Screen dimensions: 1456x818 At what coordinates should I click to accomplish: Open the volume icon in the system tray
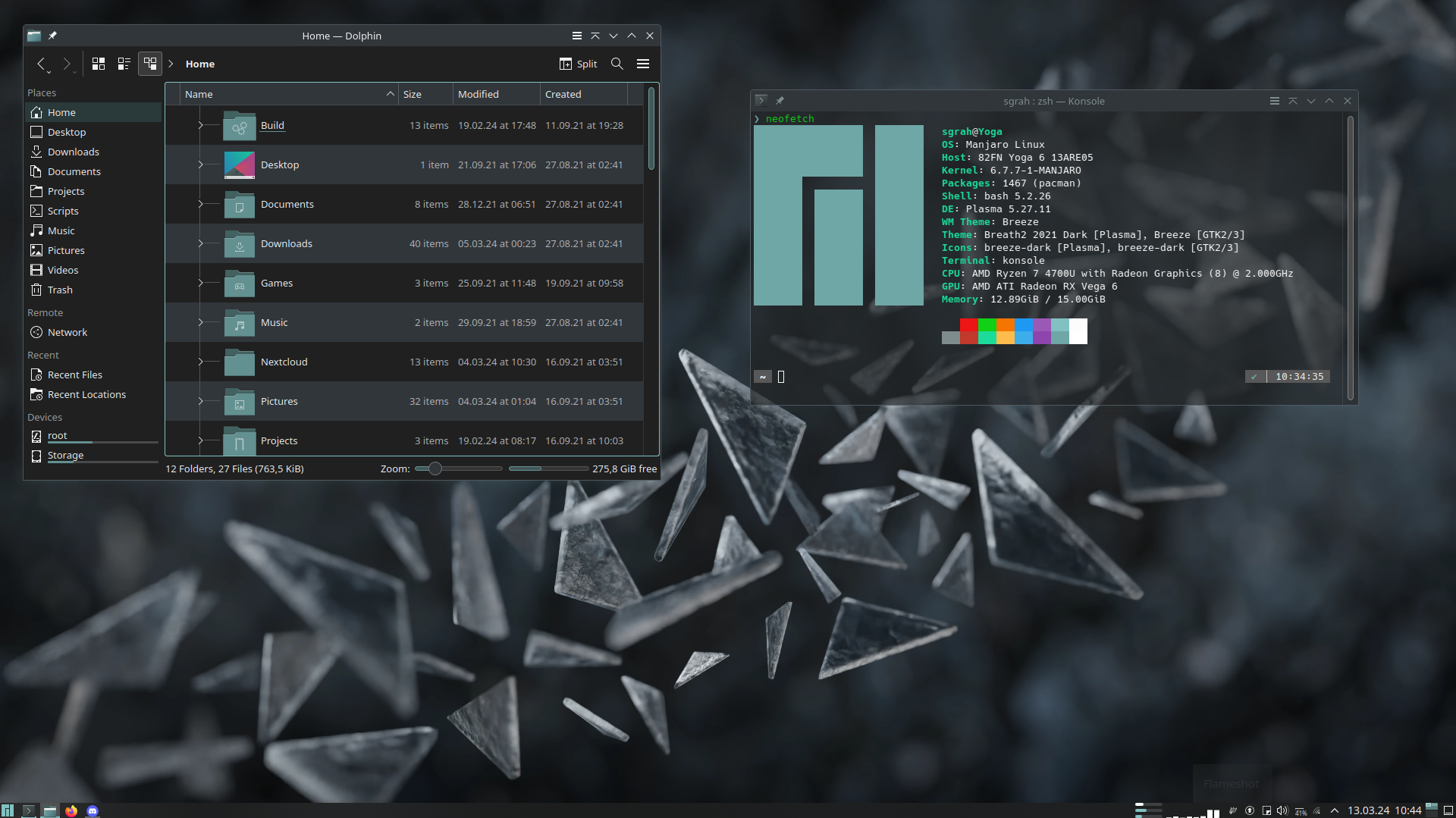pyautogui.click(x=1281, y=810)
